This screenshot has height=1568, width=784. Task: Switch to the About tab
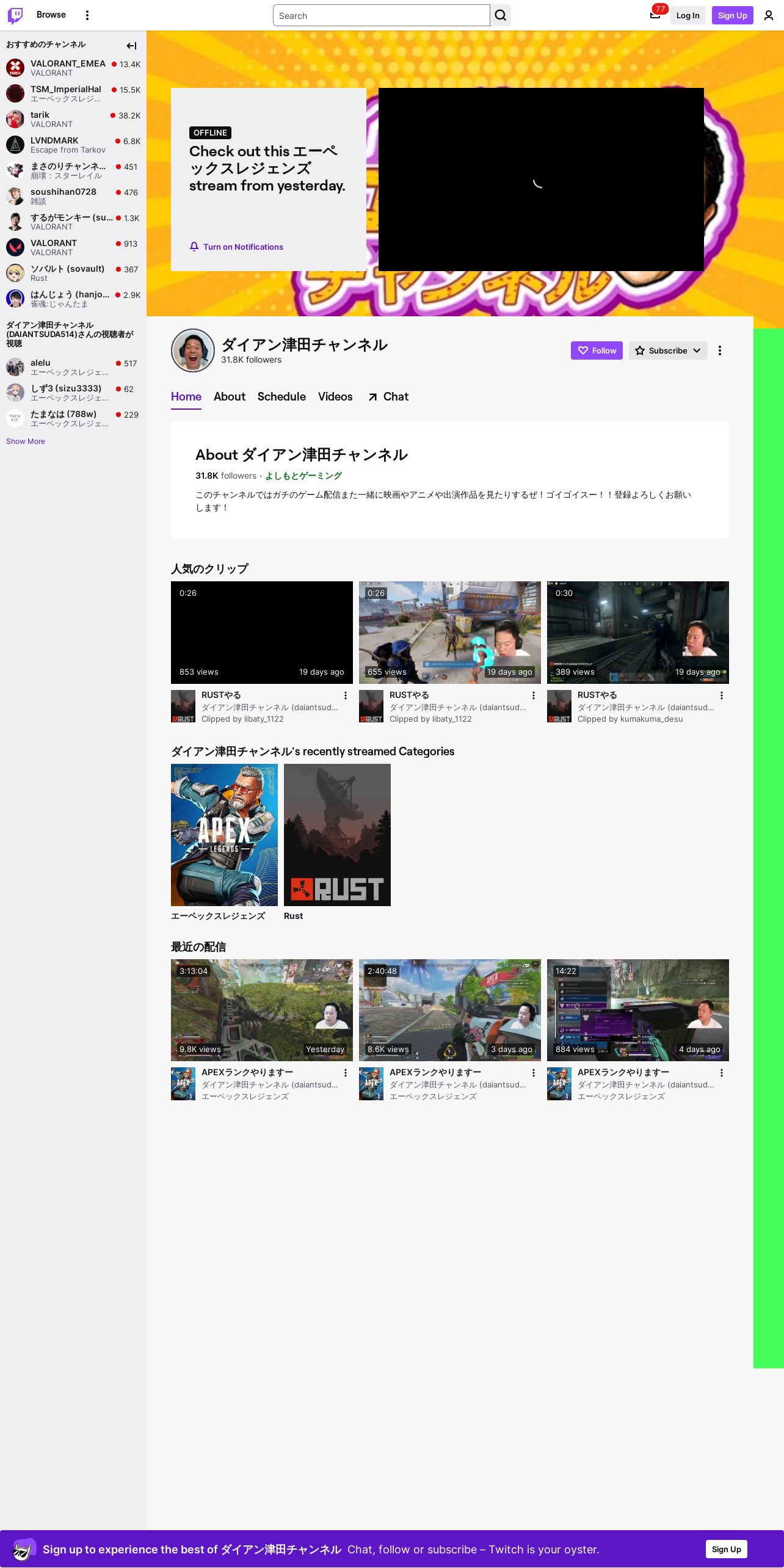click(x=230, y=397)
